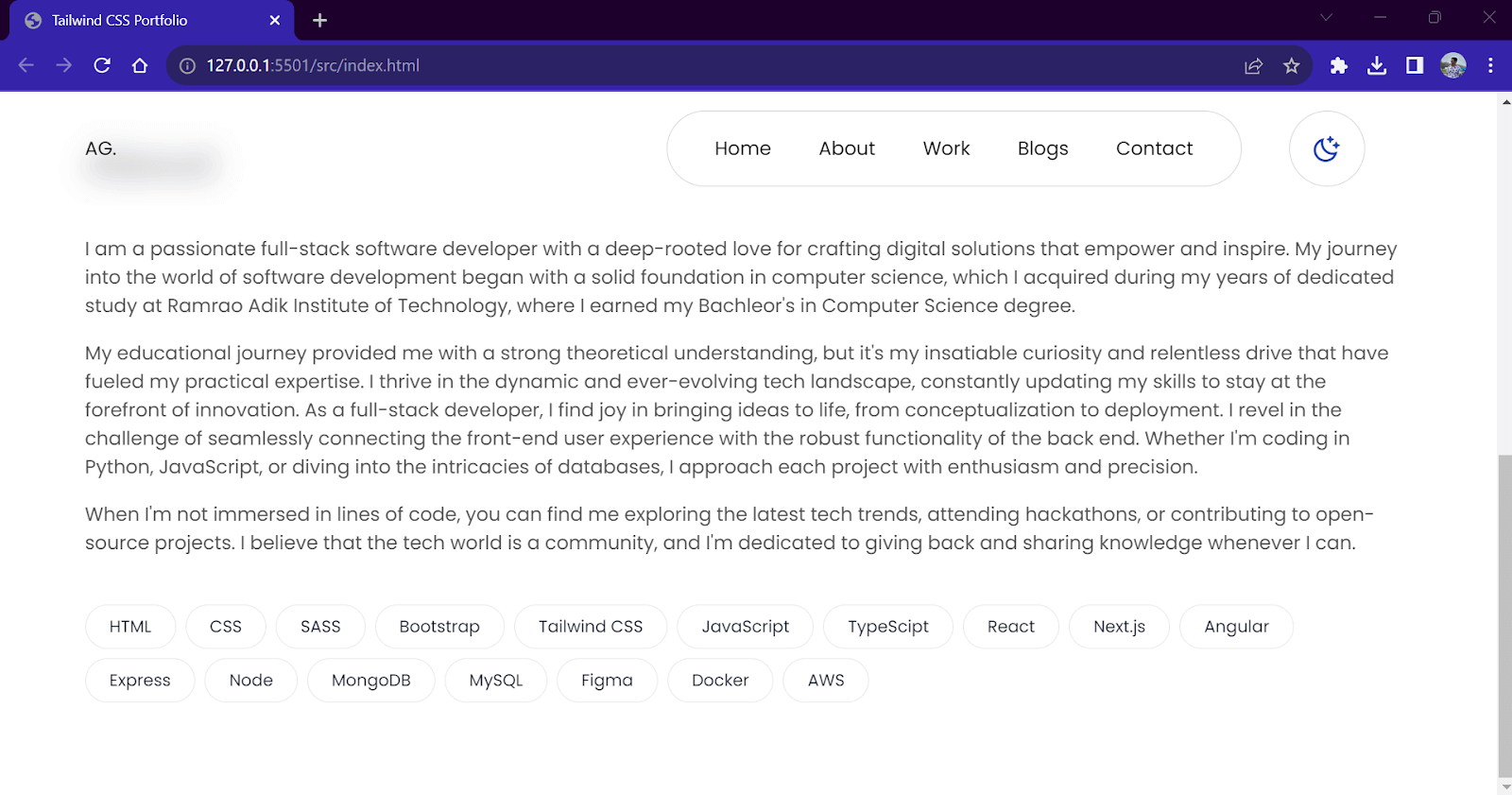1512x795 pixels.
Task: Click the CSS skill pill
Action: tap(226, 627)
